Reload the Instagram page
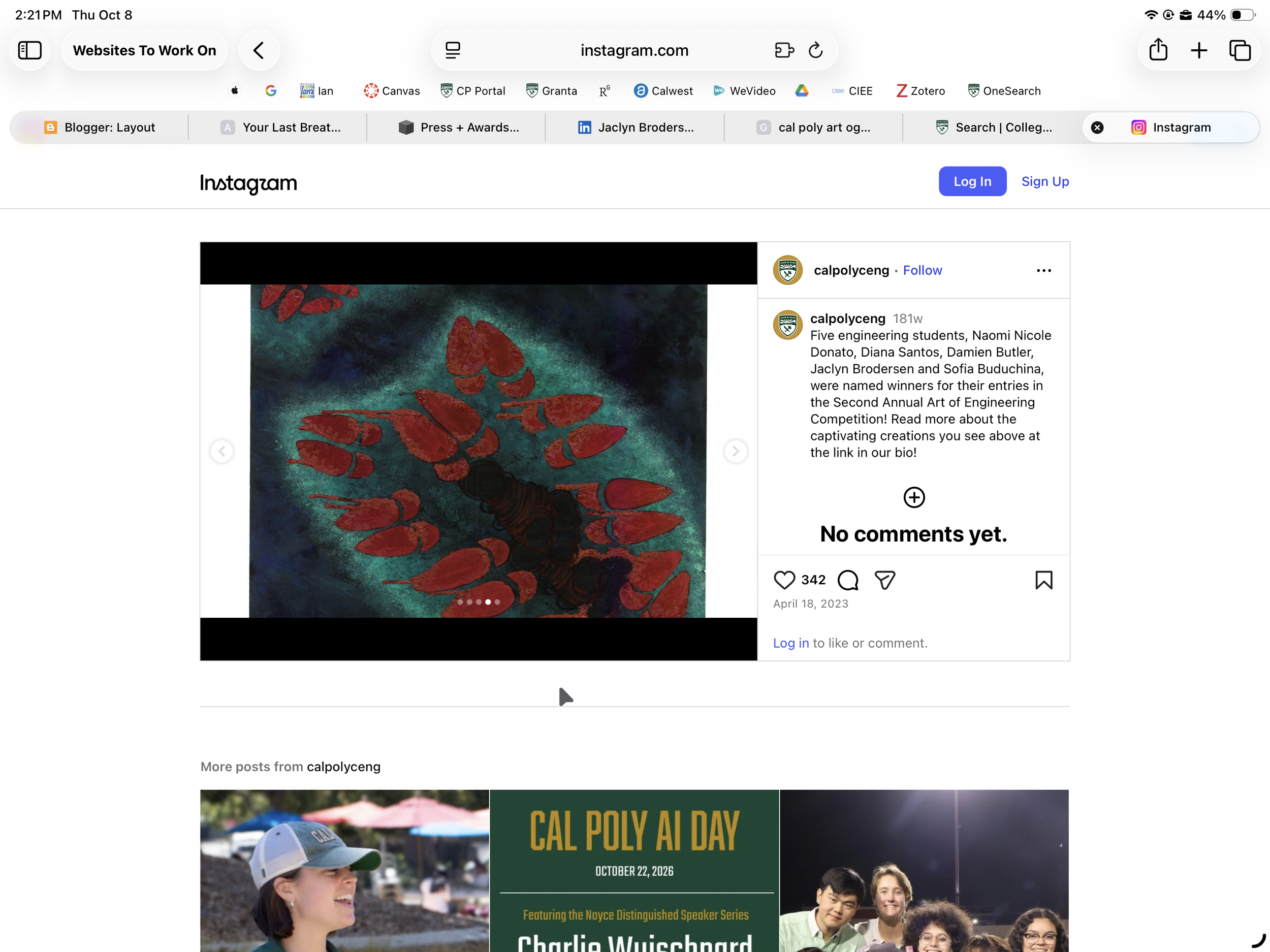The image size is (1270, 952). coord(815,50)
